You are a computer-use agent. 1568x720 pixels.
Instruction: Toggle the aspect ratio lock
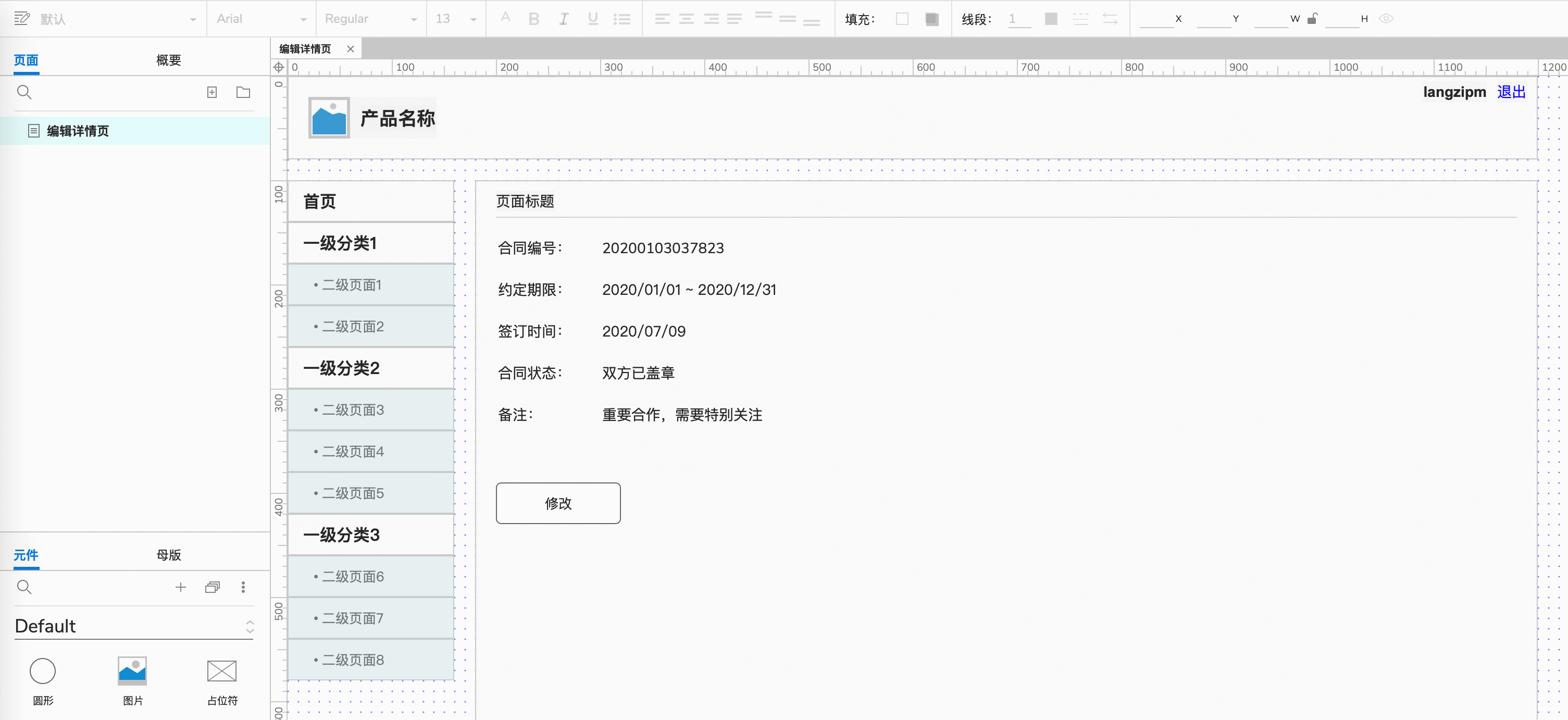1312,19
